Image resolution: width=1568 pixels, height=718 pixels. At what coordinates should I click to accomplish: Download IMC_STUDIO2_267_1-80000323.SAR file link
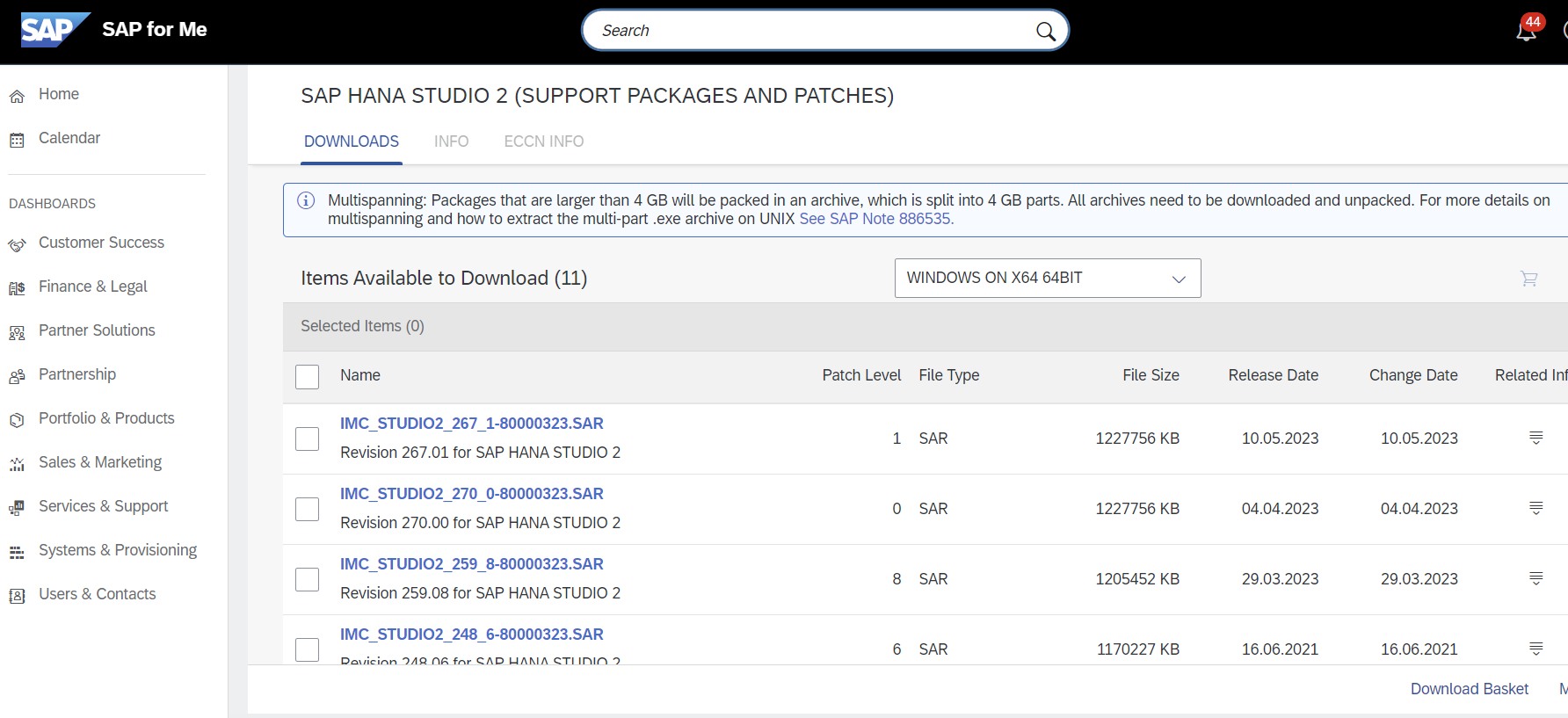tap(472, 424)
